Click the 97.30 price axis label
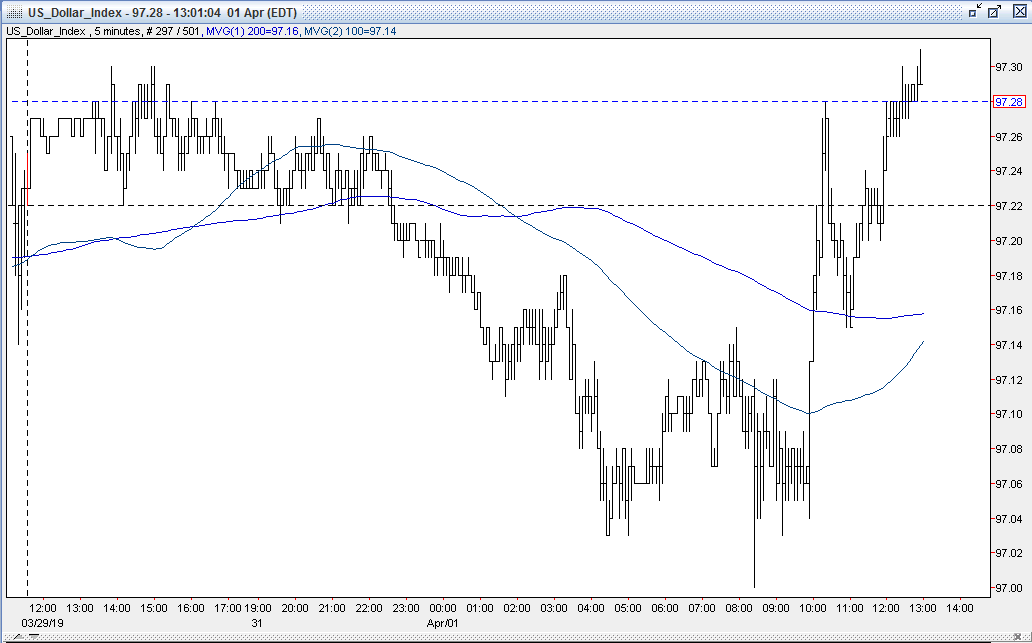1032x643 pixels. pyautogui.click(x=1008, y=67)
